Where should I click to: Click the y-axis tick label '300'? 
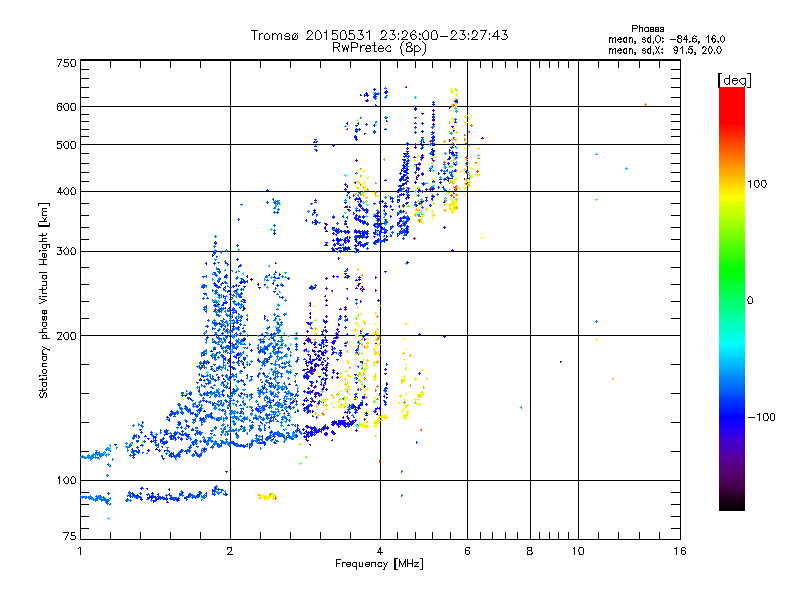tap(66, 251)
